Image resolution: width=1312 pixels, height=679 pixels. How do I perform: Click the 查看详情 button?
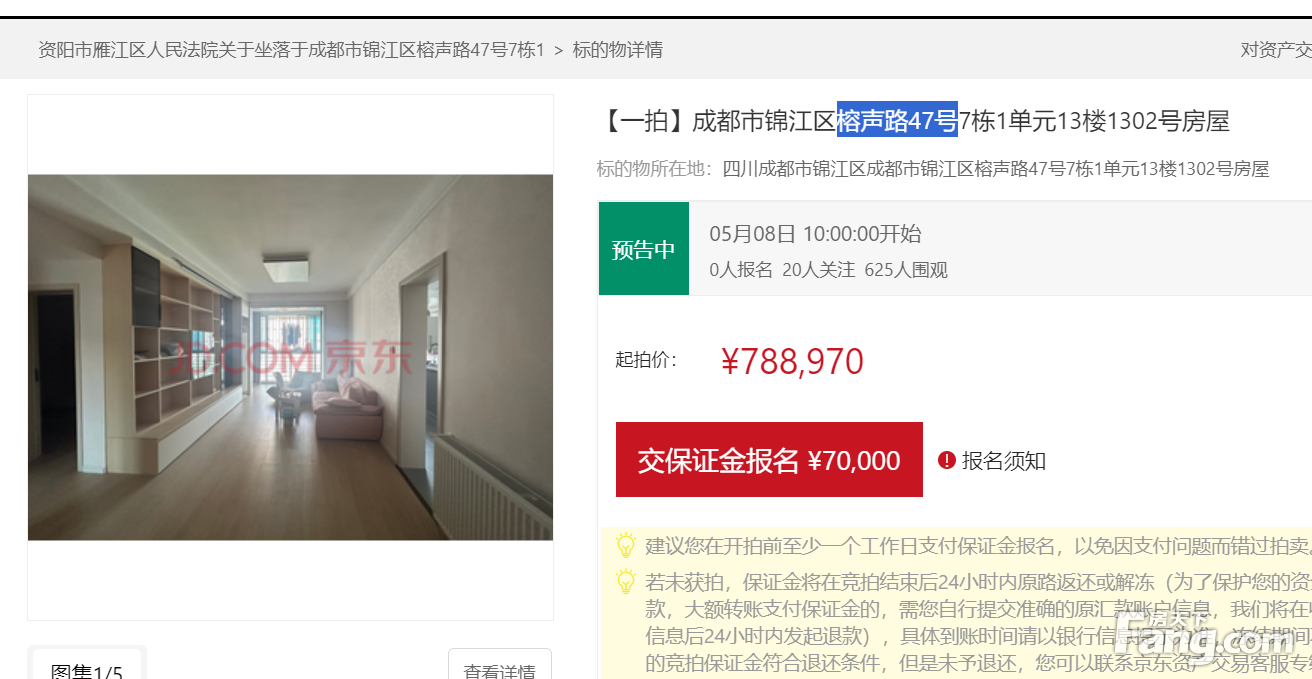point(500,666)
